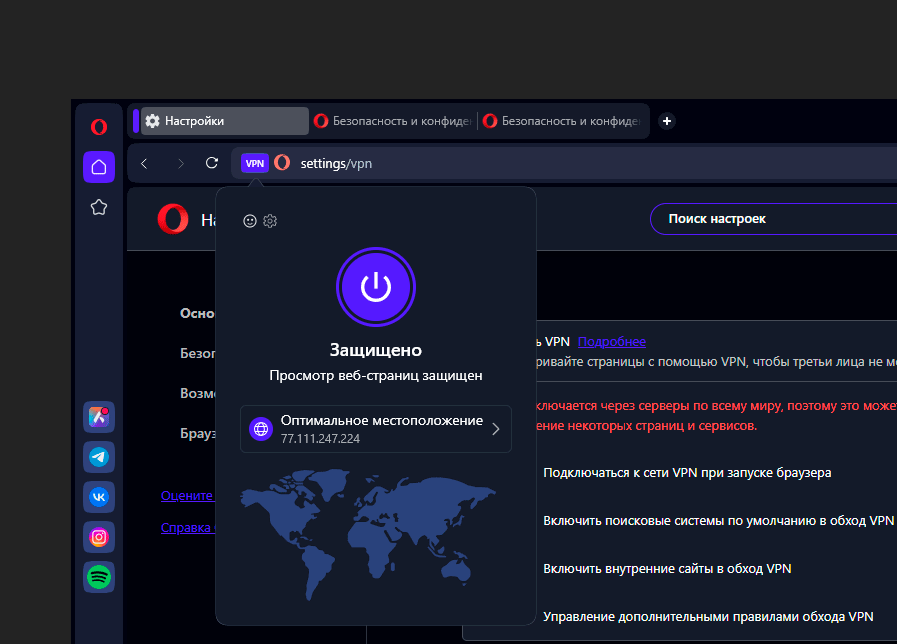Switch to the second Безопасность и конфиденциальность tab
This screenshot has width=897, height=644.
click(562, 121)
